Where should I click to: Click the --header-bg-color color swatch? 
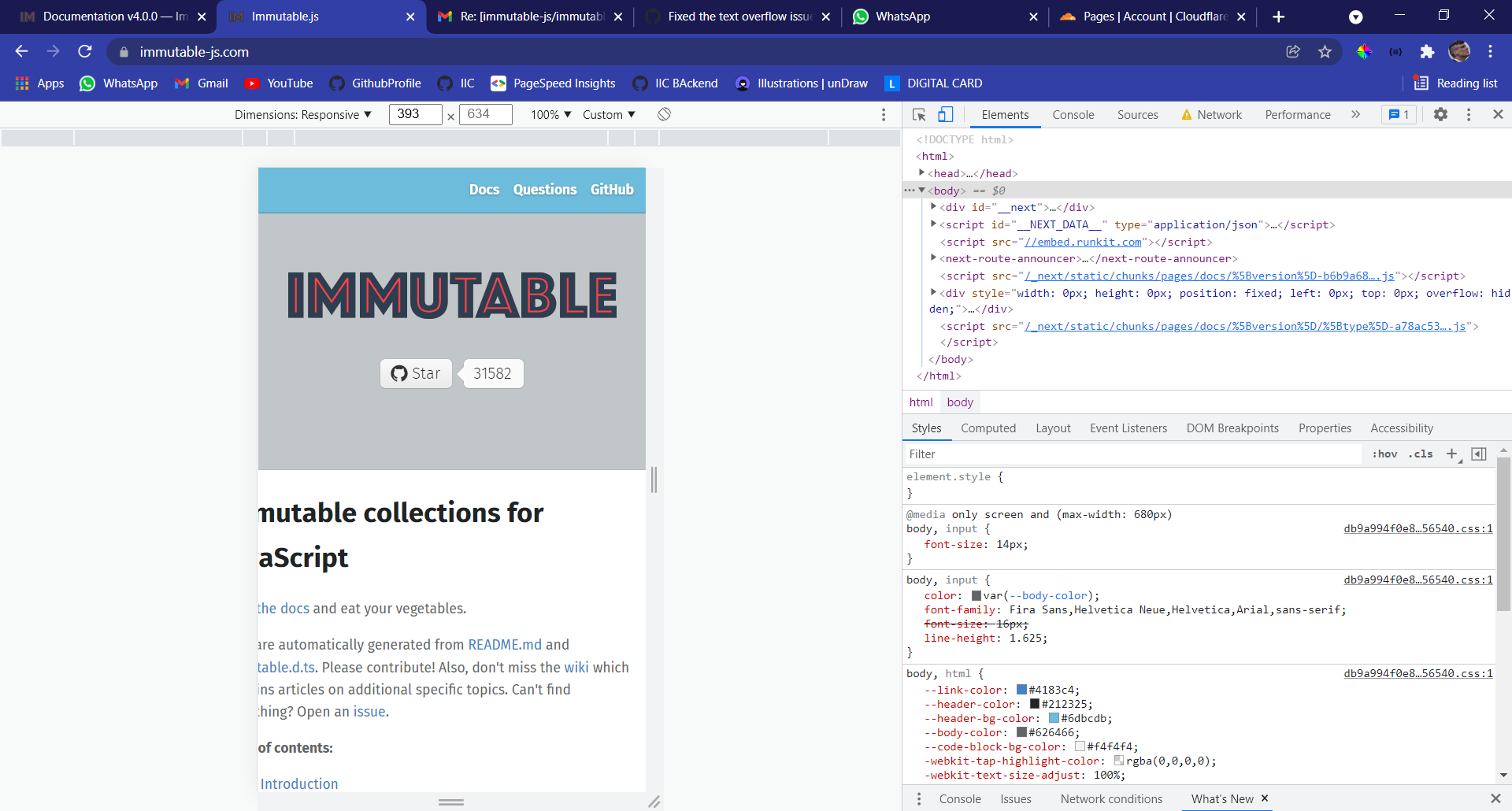tap(1053, 718)
